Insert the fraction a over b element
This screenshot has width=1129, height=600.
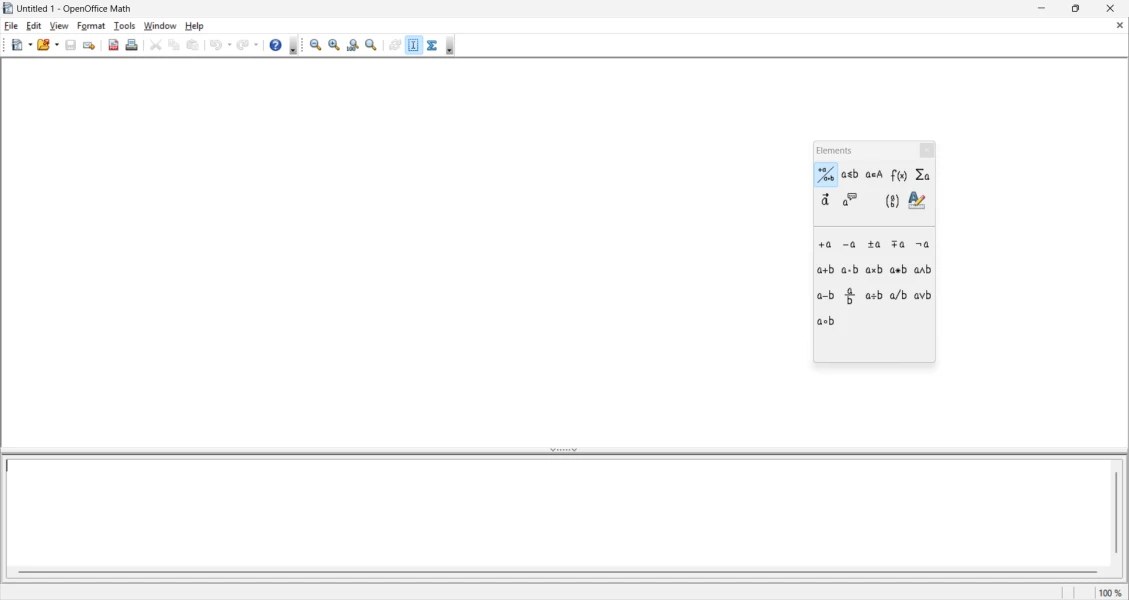[x=850, y=296]
